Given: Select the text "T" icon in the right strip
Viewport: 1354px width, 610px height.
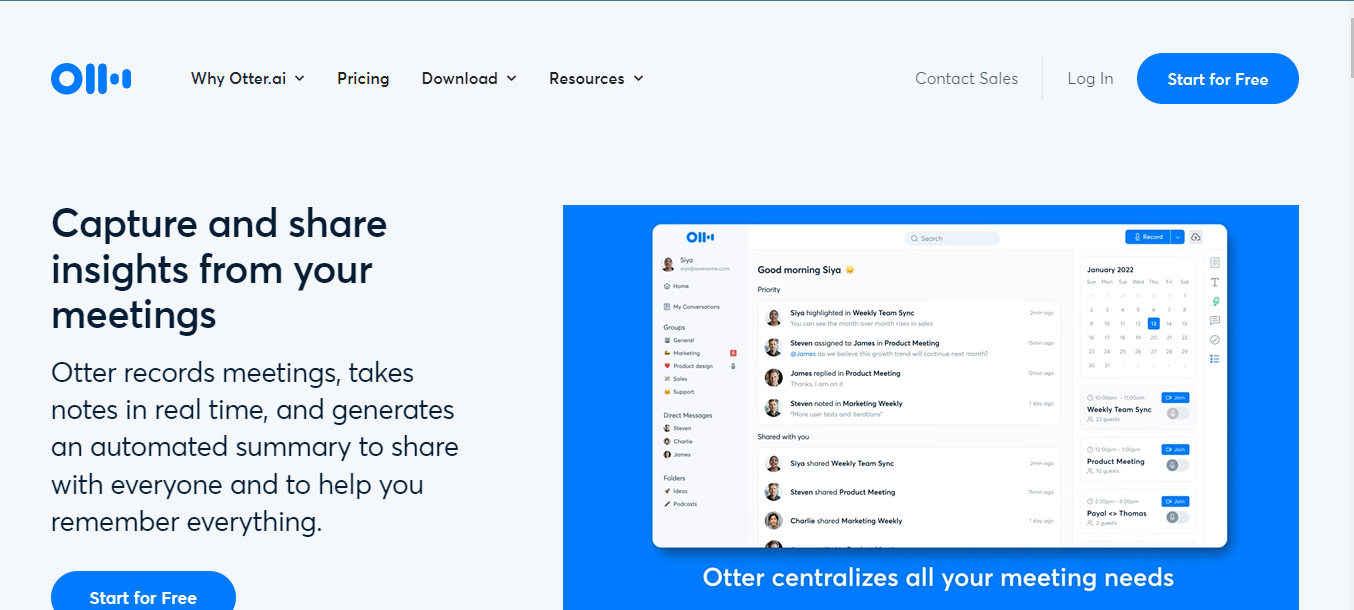Looking at the screenshot, I should [x=1215, y=282].
